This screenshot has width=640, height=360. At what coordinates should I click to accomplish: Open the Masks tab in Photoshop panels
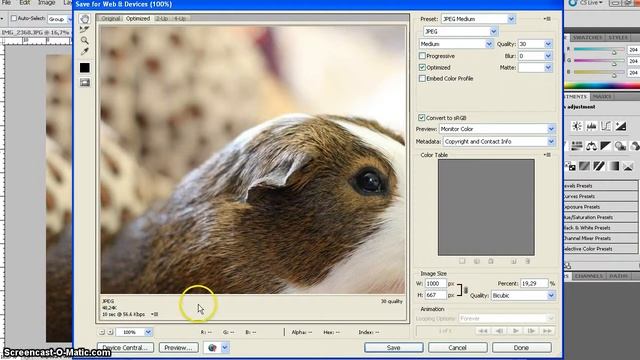(x=602, y=97)
